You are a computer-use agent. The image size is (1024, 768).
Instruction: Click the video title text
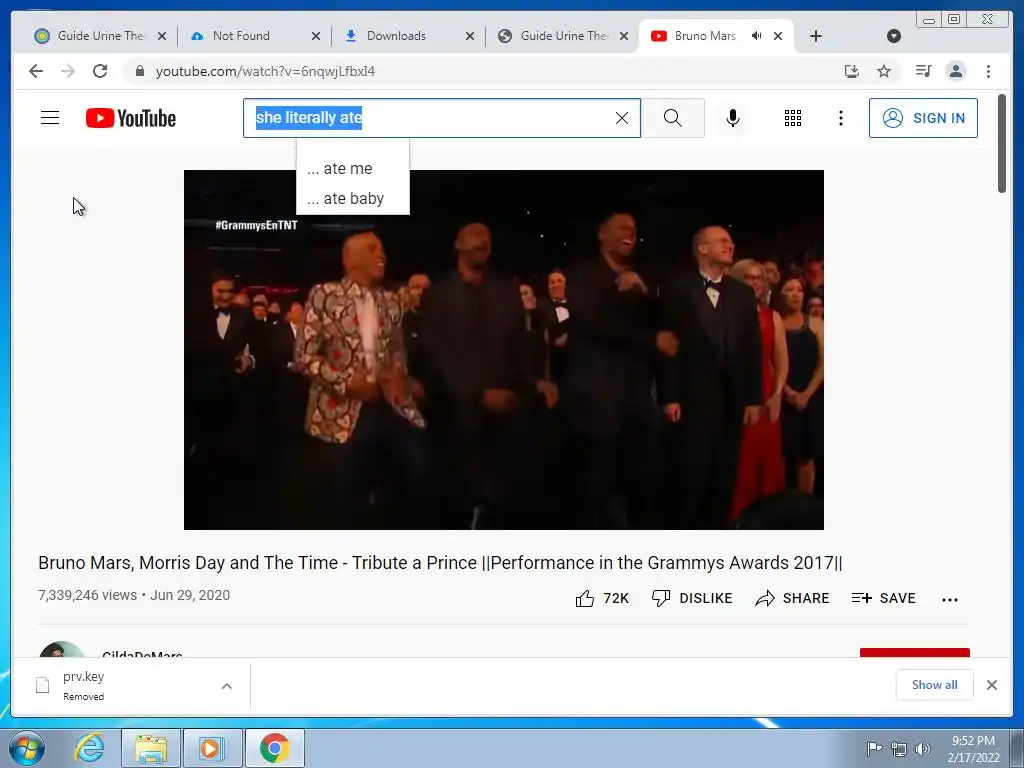pos(440,563)
